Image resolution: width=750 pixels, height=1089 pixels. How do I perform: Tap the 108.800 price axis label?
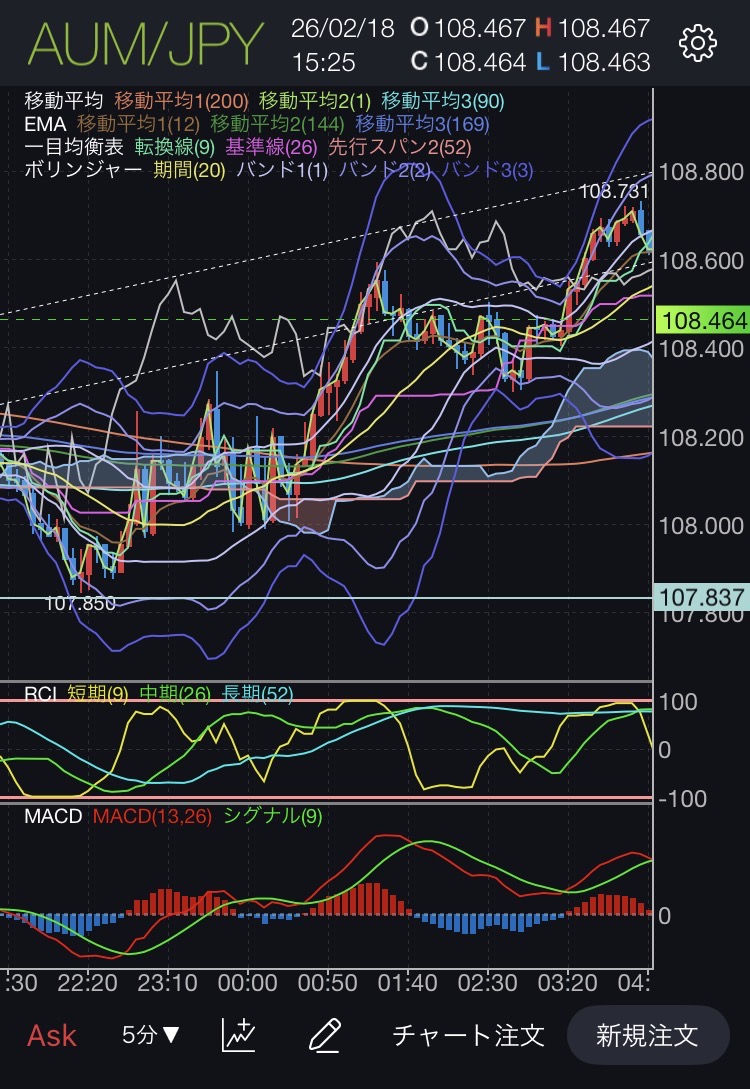pos(701,172)
